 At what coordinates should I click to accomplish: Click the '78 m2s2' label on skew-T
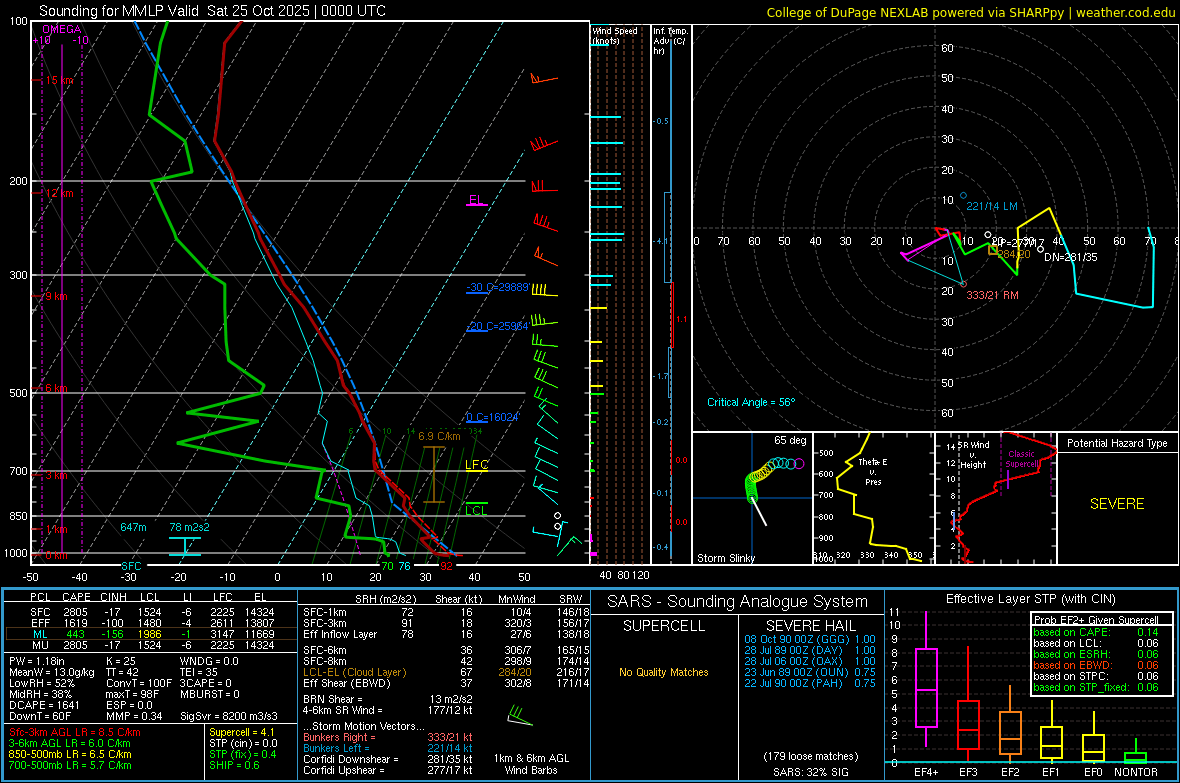[x=190, y=527]
